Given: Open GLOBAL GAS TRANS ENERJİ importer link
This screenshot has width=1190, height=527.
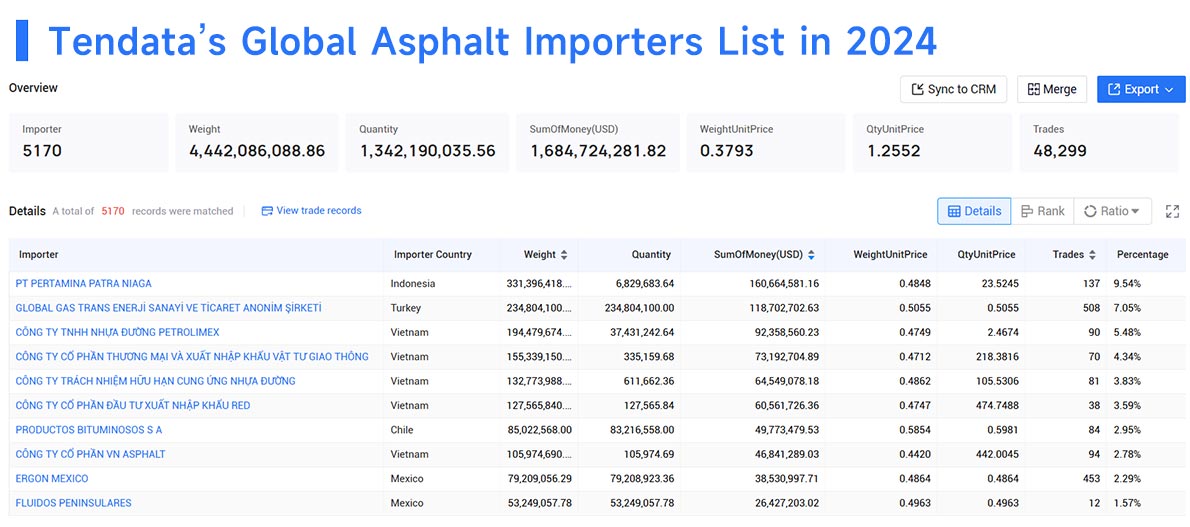Looking at the screenshot, I should pyautogui.click(x=168, y=308).
